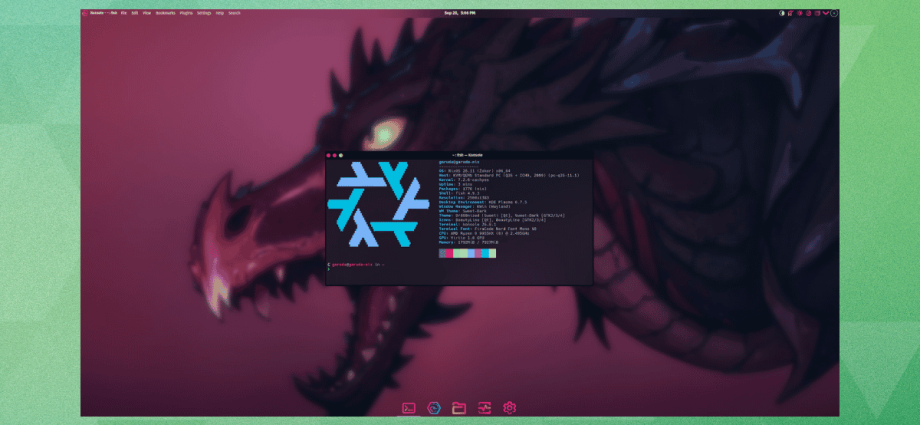The image size is (920, 425).
Task: Click the launcher icon at top-left of the panel
Action: [x=84, y=13]
